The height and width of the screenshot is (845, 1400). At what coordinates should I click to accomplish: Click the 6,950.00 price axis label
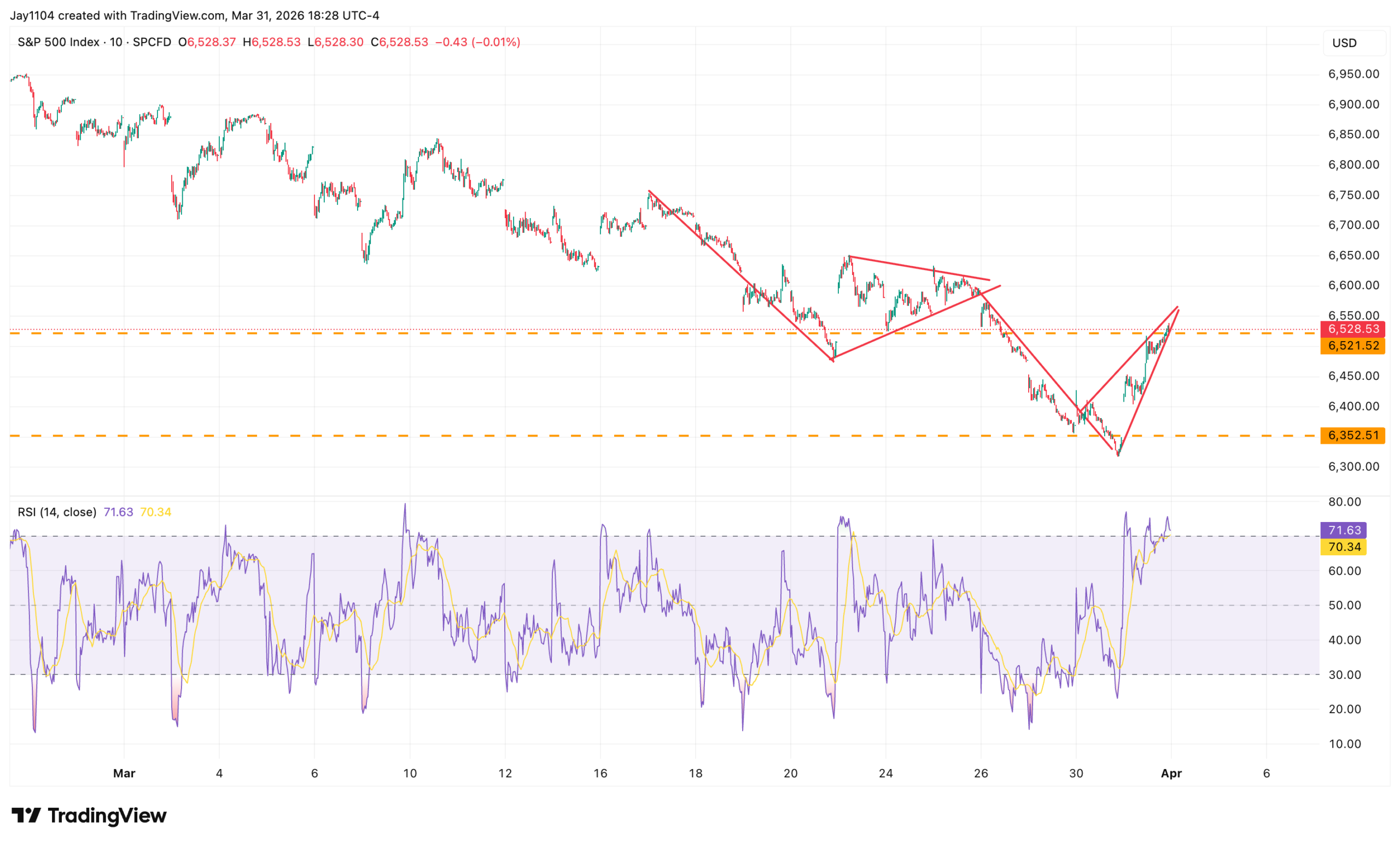click(x=1354, y=74)
